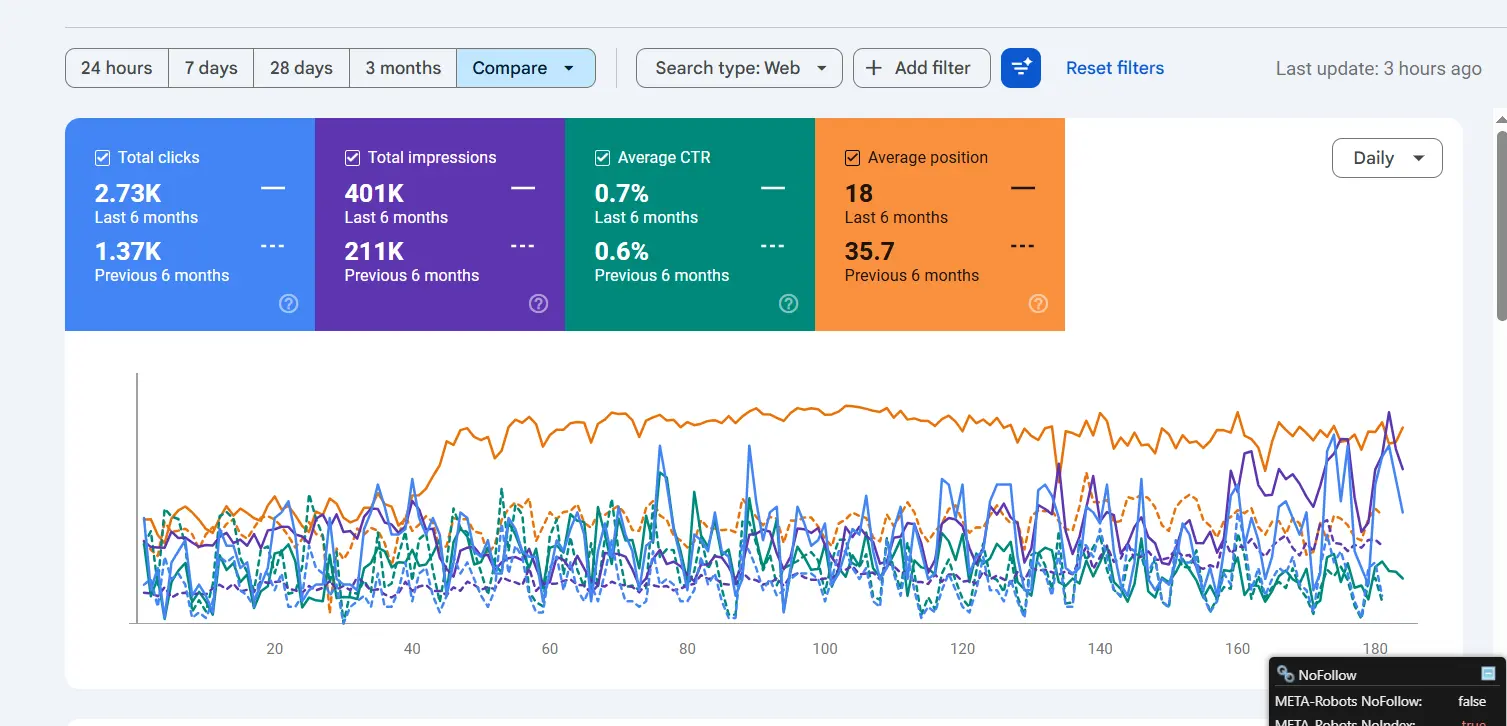Open the Daily granularity dropdown
Image resolution: width=1507 pixels, height=726 pixels.
pyautogui.click(x=1387, y=158)
